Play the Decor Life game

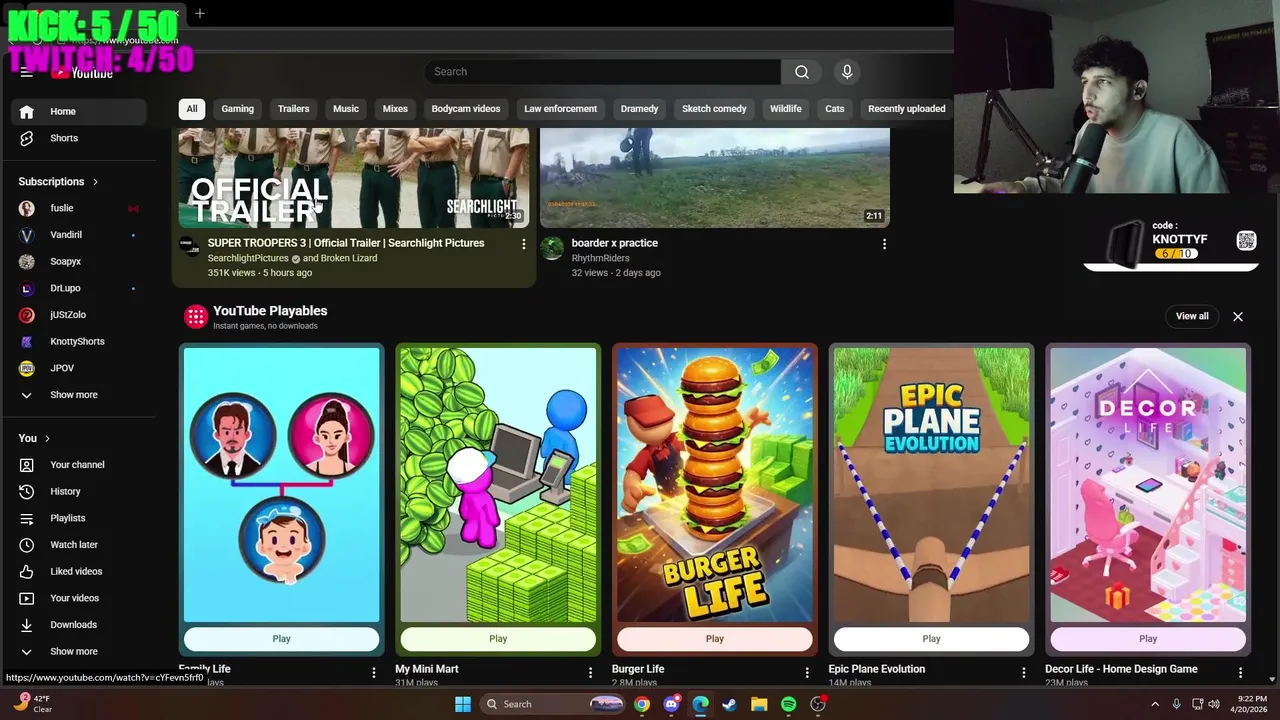pyautogui.click(x=1148, y=639)
